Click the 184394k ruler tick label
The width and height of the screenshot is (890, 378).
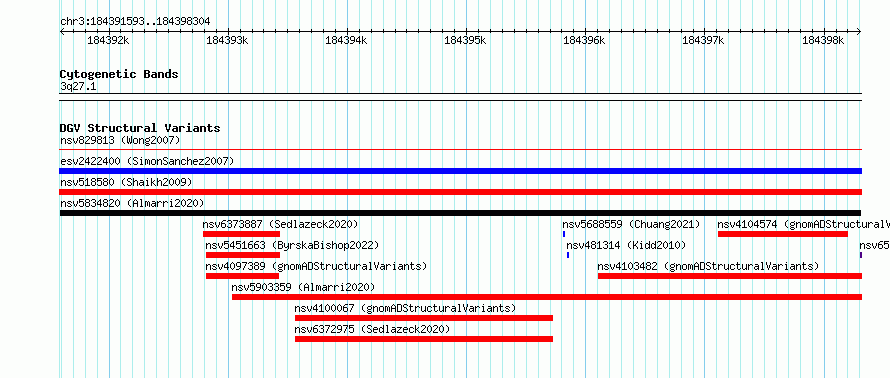pyautogui.click(x=346, y=41)
